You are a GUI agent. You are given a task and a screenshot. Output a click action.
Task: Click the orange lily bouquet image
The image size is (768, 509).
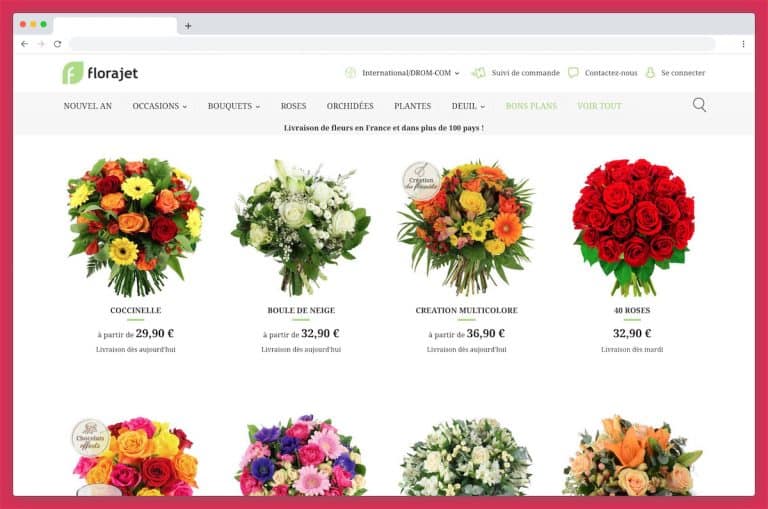tap(633, 456)
